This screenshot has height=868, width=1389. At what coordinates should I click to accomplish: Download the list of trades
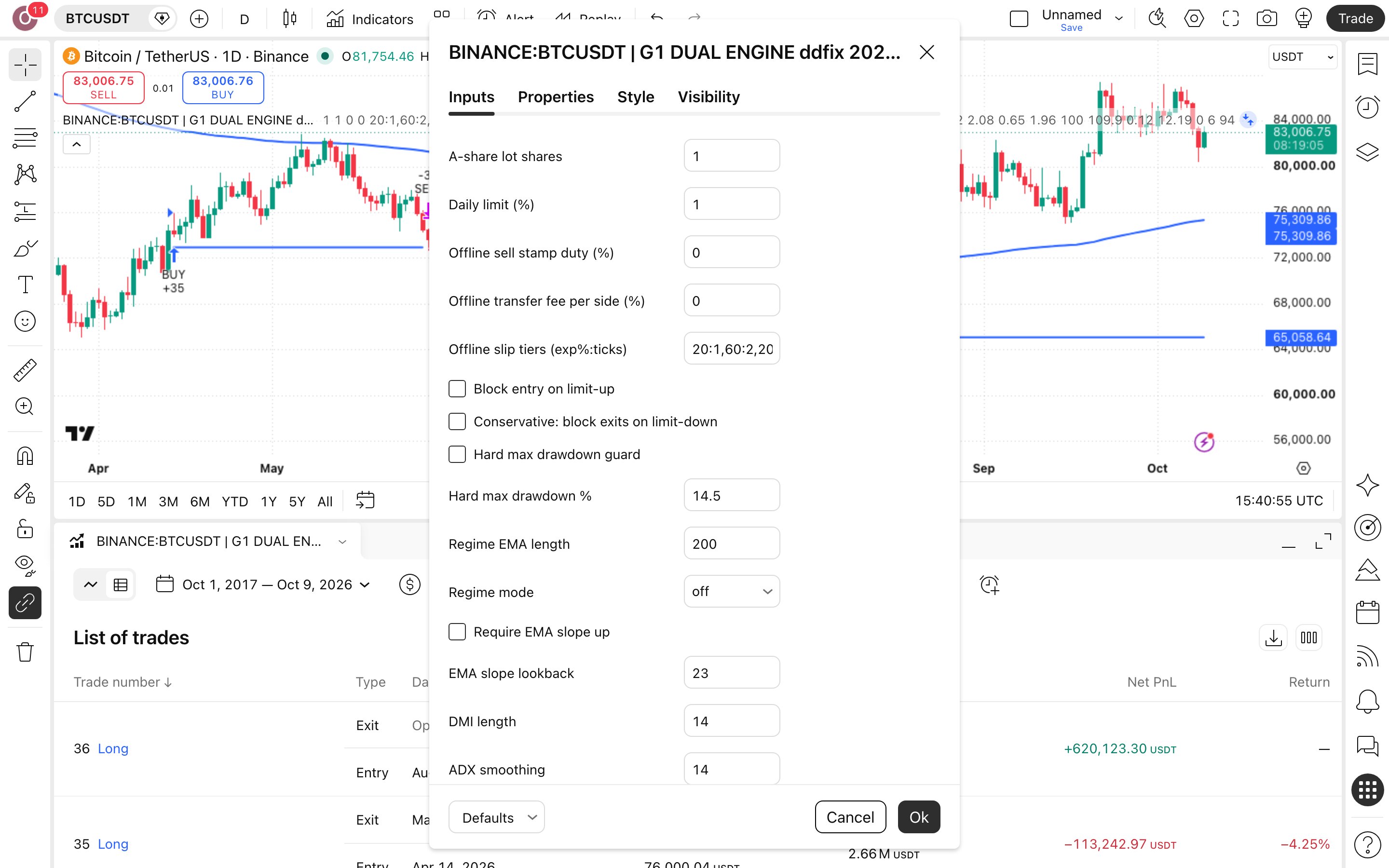coord(1273,638)
